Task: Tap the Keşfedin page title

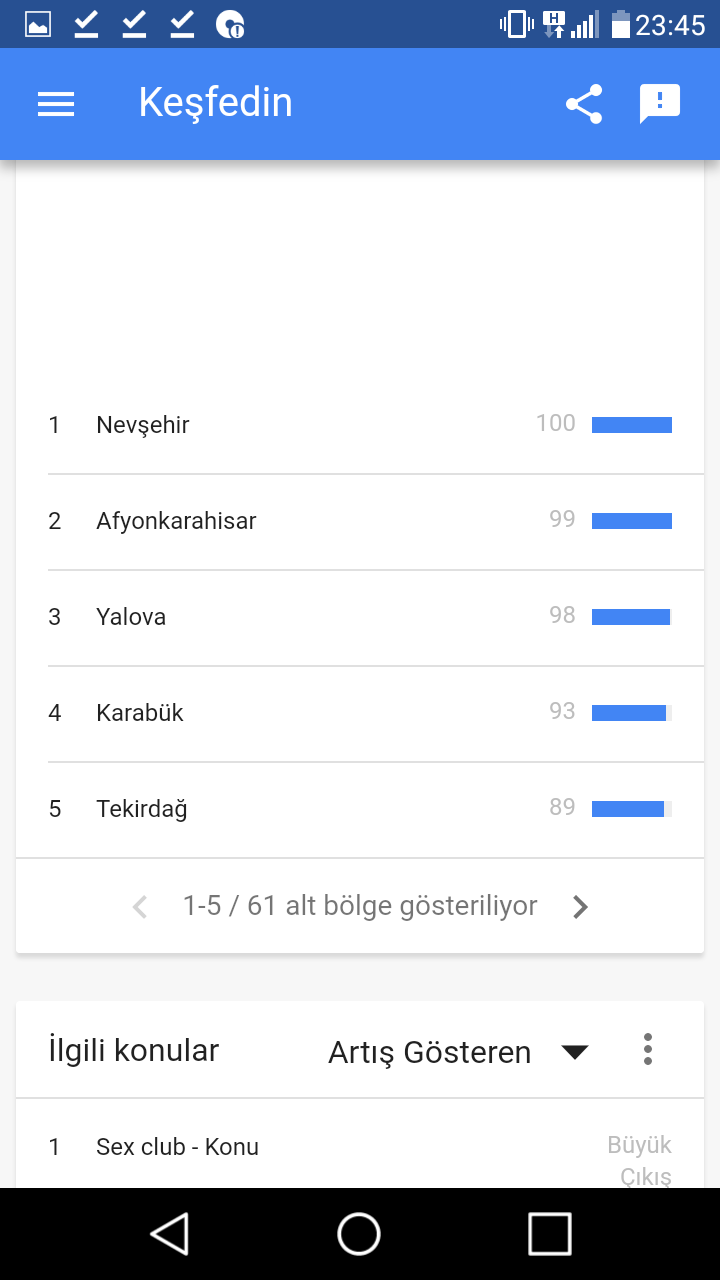Action: 215,103
